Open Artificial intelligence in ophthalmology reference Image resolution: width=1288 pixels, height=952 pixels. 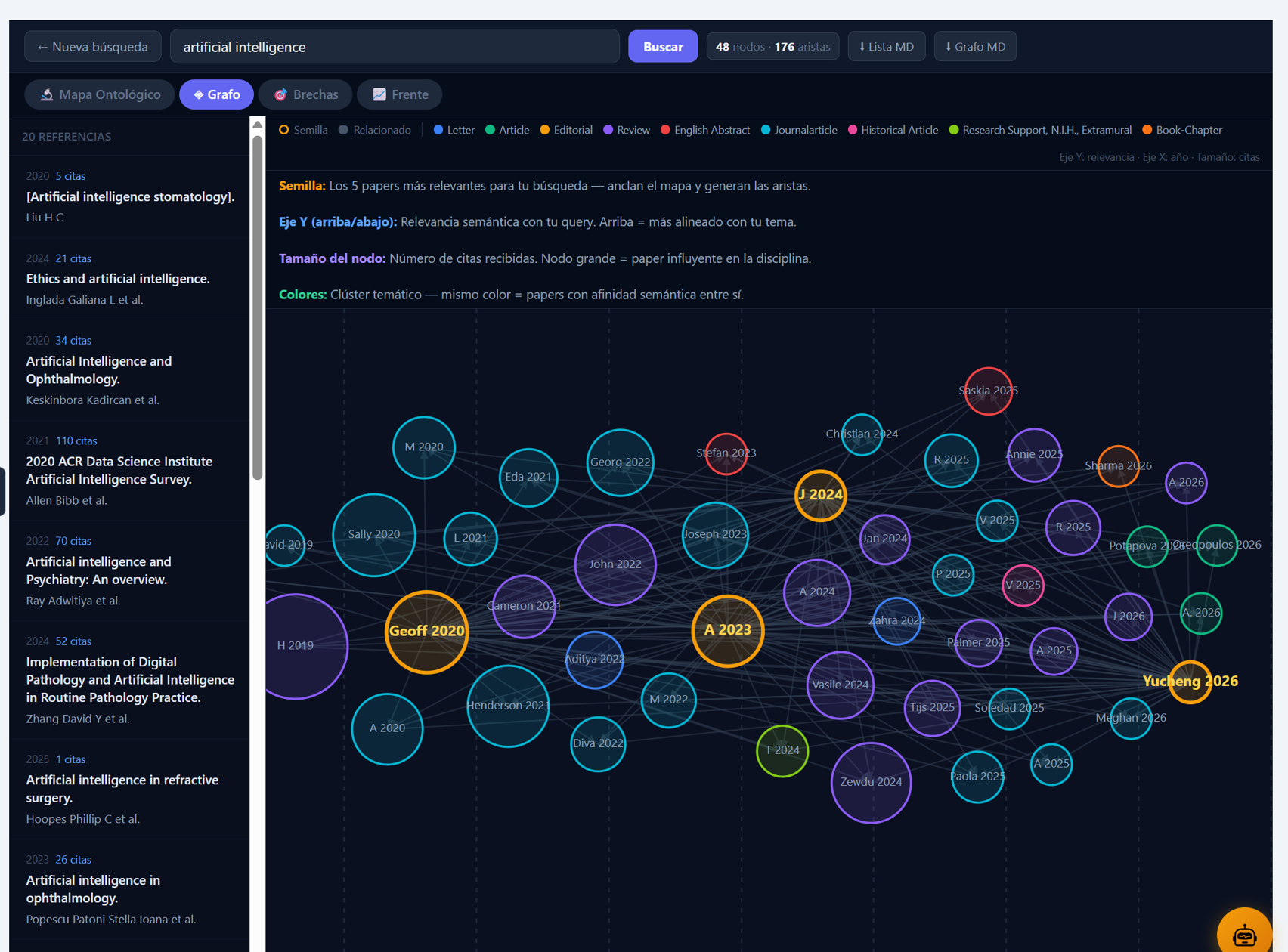[94, 889]
